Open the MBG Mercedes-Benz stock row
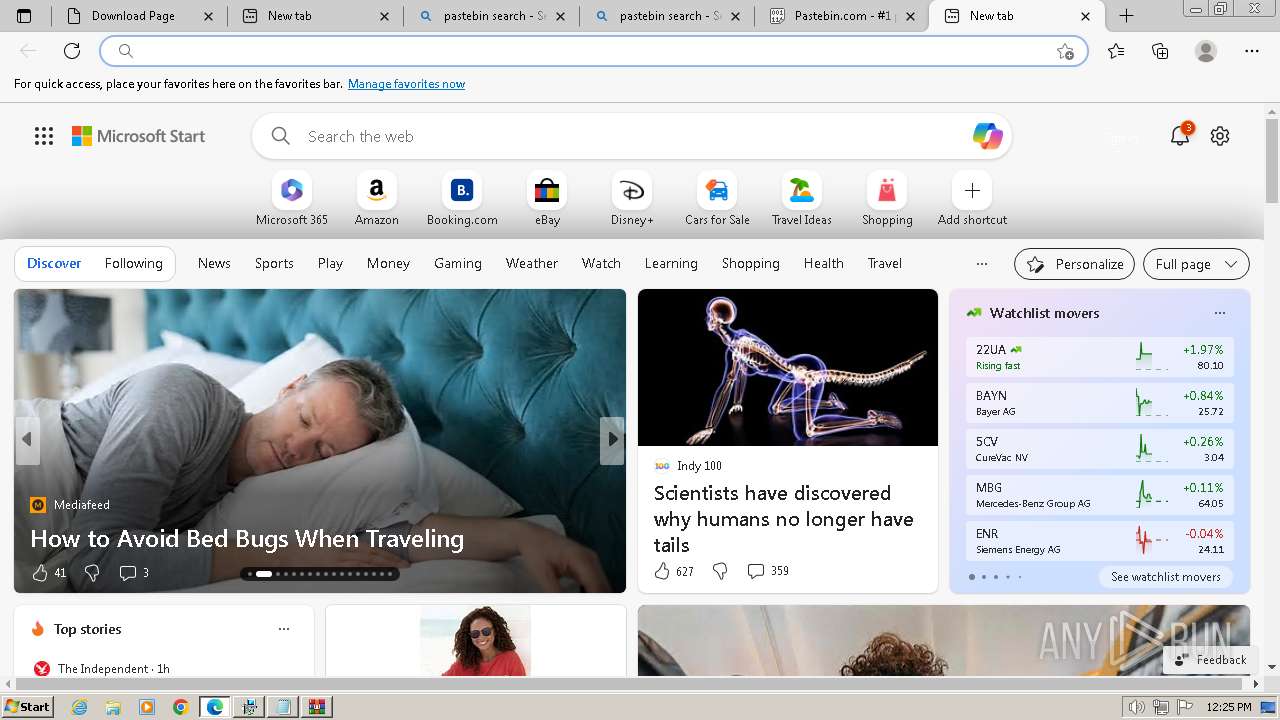Screen dimensions: 1280x720 tap(1100, 495)
